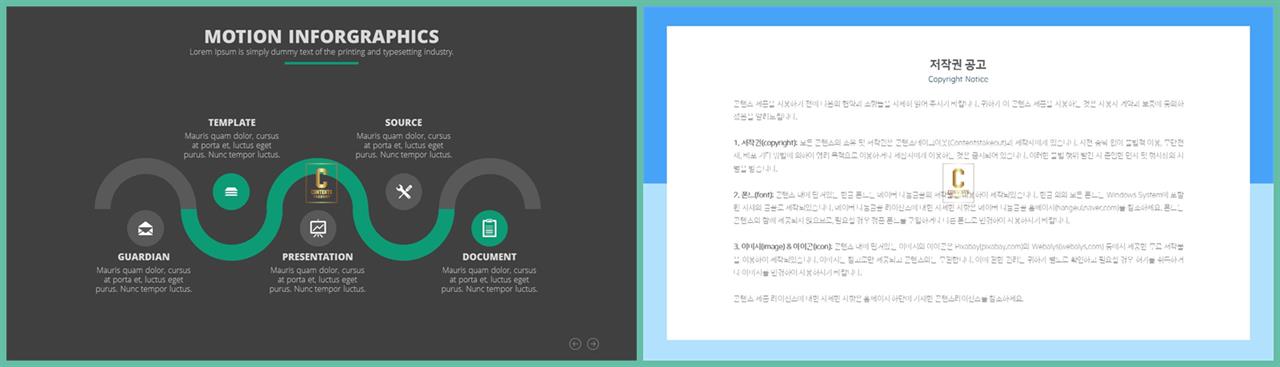1280x367 pixels.
Task: Select the Lorem Ipsum subtitle text
Action: coord(321,52)
